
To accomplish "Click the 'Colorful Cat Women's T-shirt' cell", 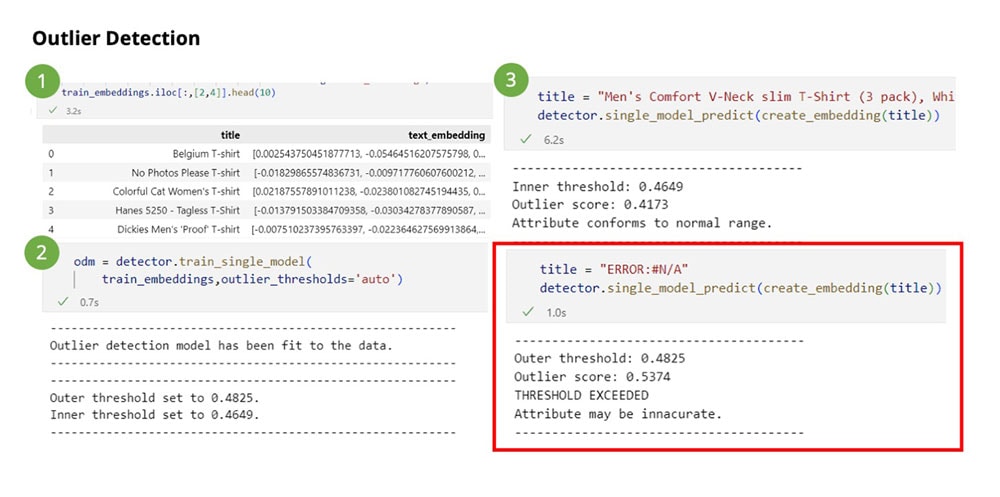I will [x=176, y=191].
